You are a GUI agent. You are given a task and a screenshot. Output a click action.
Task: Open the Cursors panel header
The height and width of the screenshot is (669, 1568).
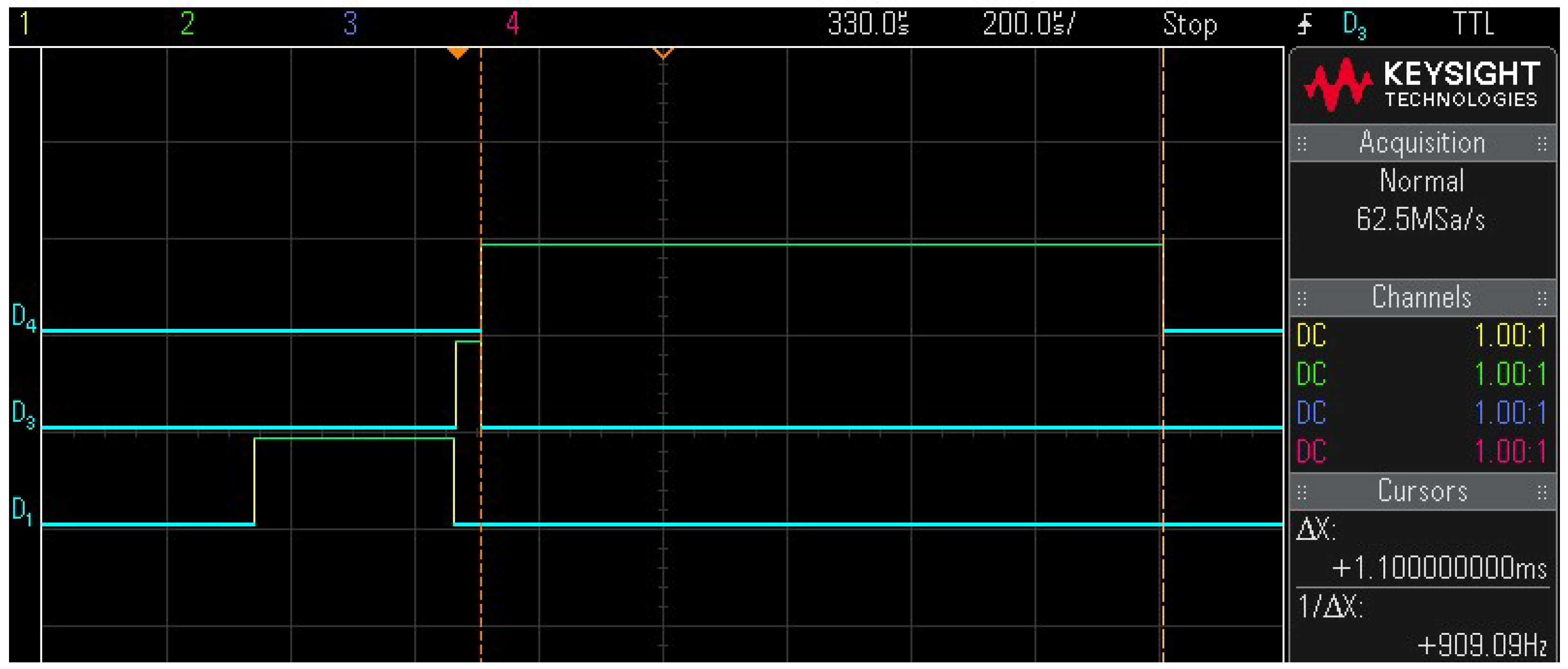point(1422,491)
